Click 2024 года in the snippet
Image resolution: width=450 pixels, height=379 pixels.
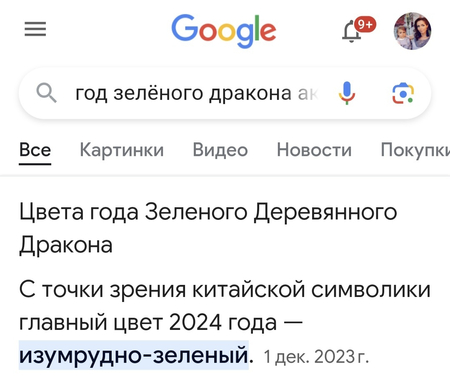point(223,323)
